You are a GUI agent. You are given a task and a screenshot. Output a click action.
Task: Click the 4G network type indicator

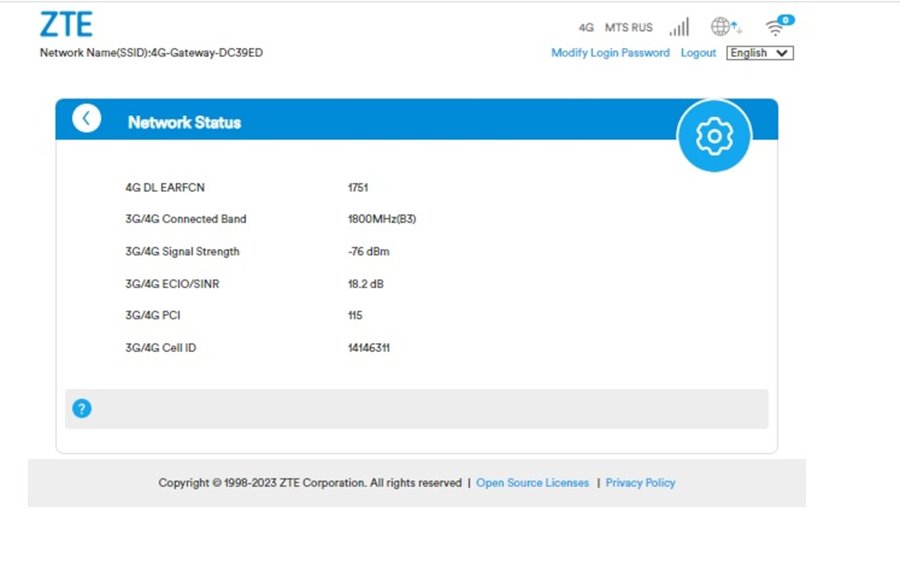pos(586,28)
